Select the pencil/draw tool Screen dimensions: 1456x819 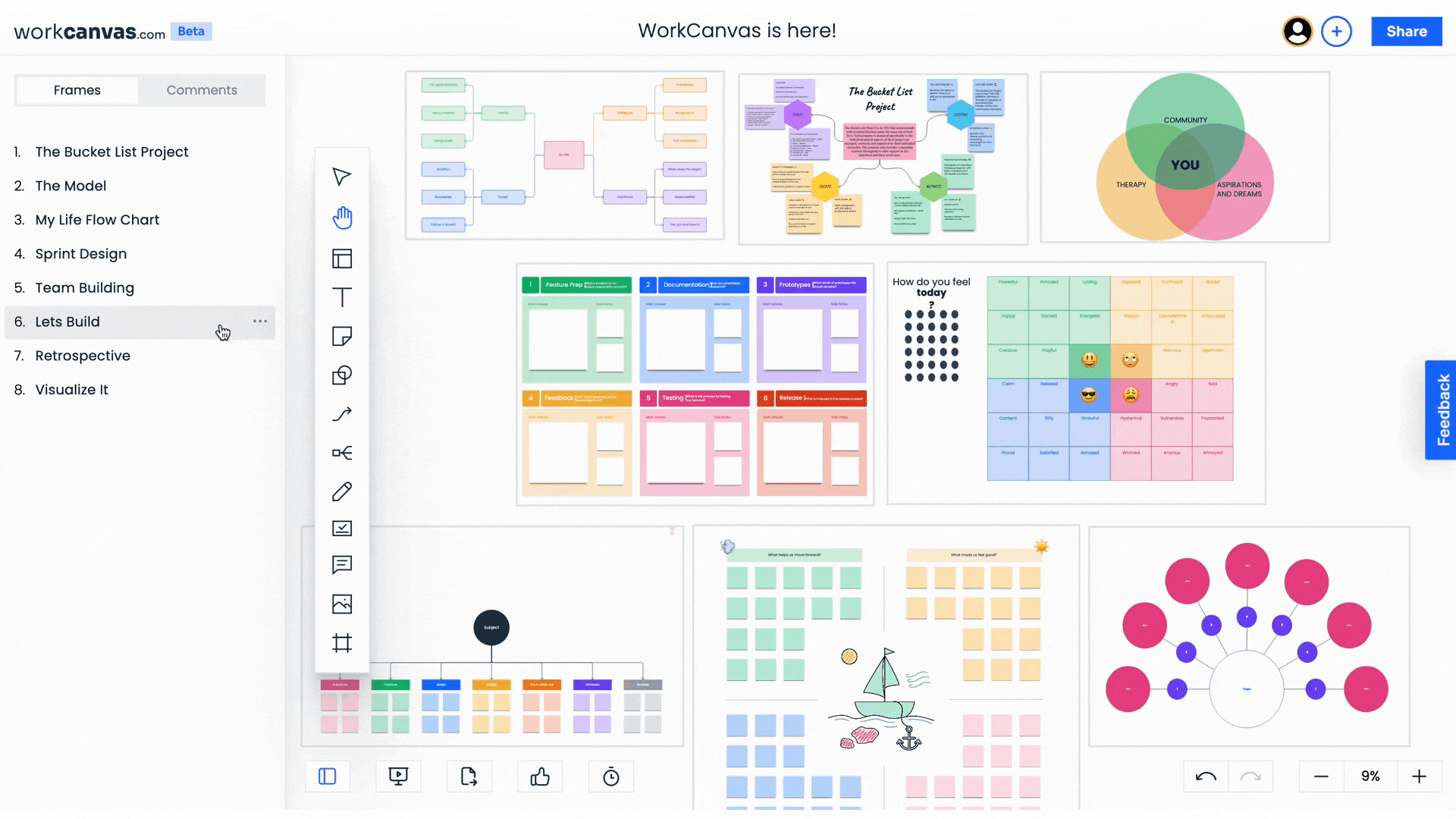pyautogui.click(x=343, y=491)
